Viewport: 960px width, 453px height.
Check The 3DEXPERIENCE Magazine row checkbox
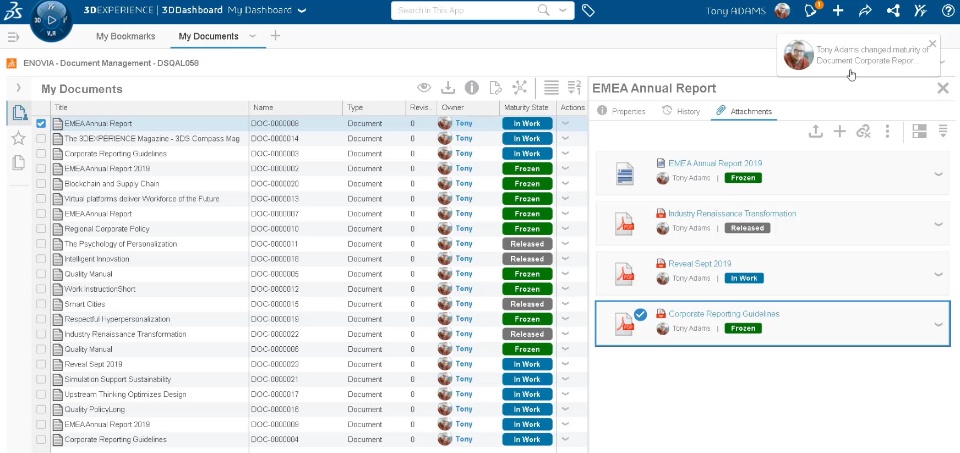41,138
